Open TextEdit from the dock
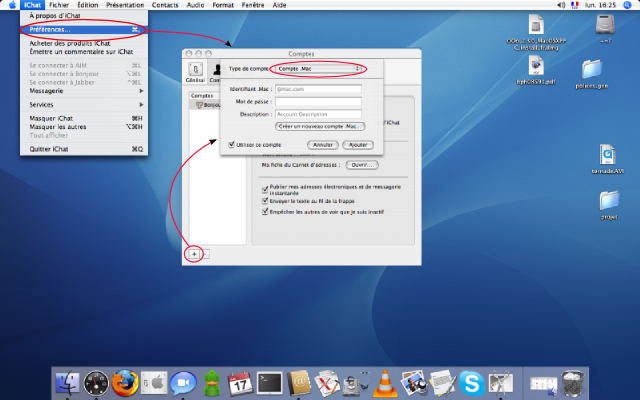The width and height of the screenshot is (640, 400). point(442,383)
